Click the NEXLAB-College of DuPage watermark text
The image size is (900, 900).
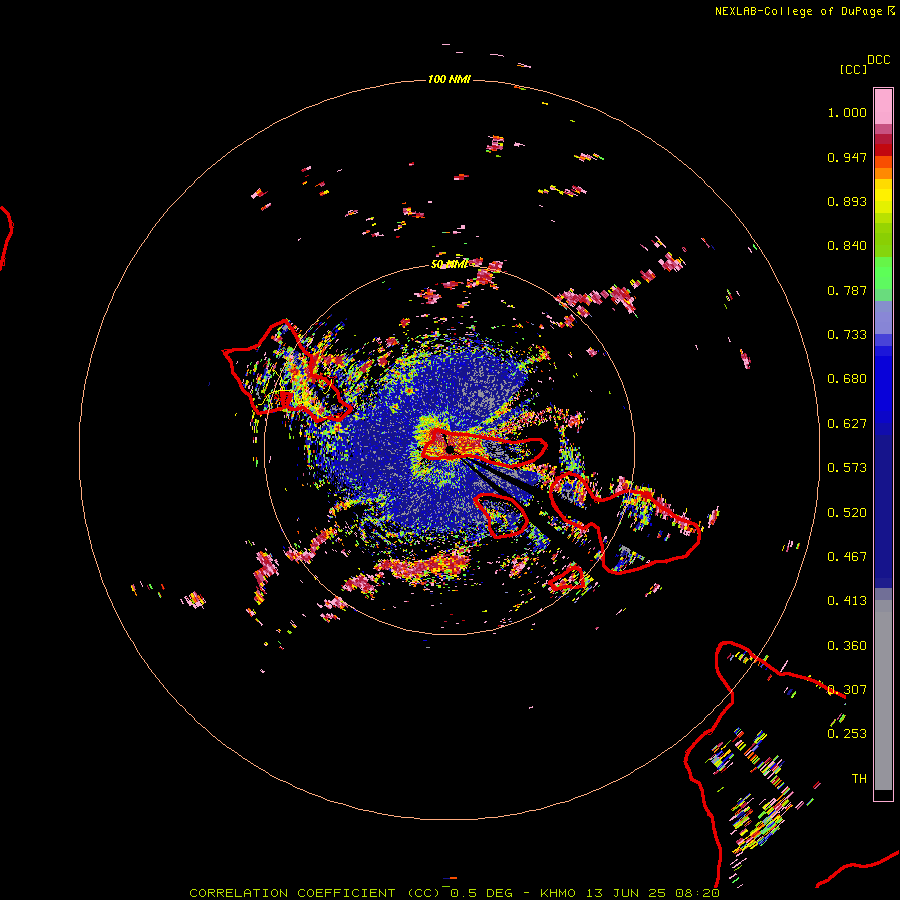click(798, 11)
